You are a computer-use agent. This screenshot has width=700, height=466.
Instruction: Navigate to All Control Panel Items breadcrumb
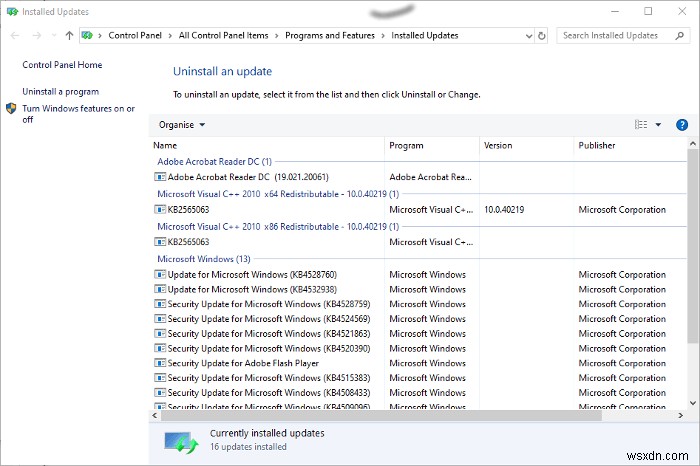tap(223, 36)
